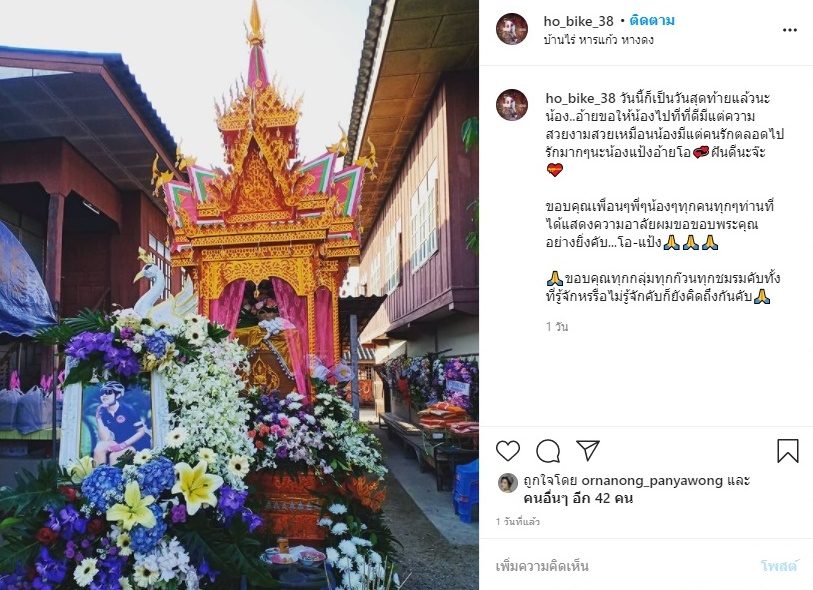Open the comment speech bubble icon
This screenshot has height=590, width=813.
coord(548,451)
